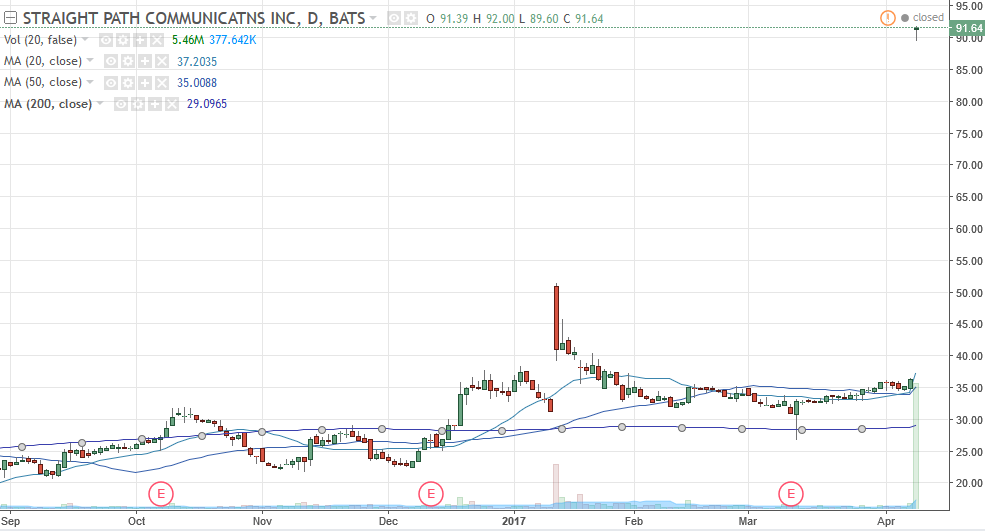Viewport: 985px width, 531px height.
Task: Click the tall red January spike candle
Action: 557,317
